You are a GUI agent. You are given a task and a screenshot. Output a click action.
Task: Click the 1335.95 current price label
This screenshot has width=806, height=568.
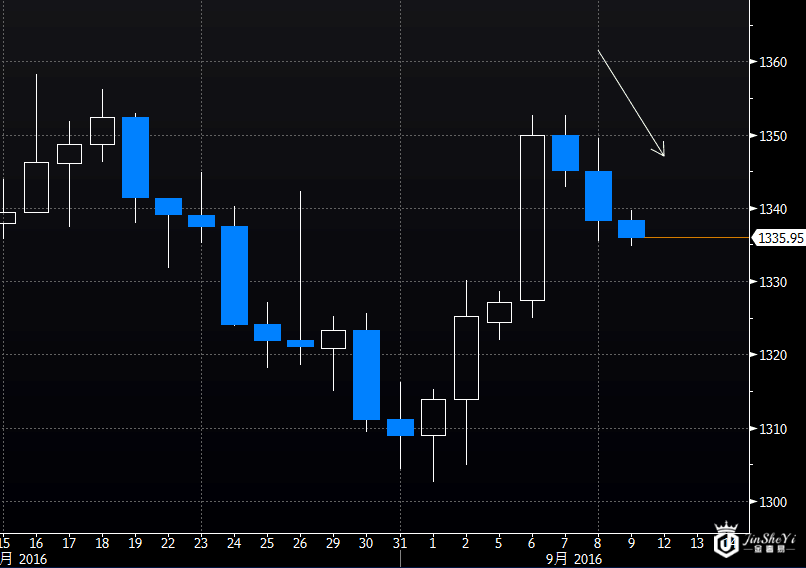coord(780,238)
